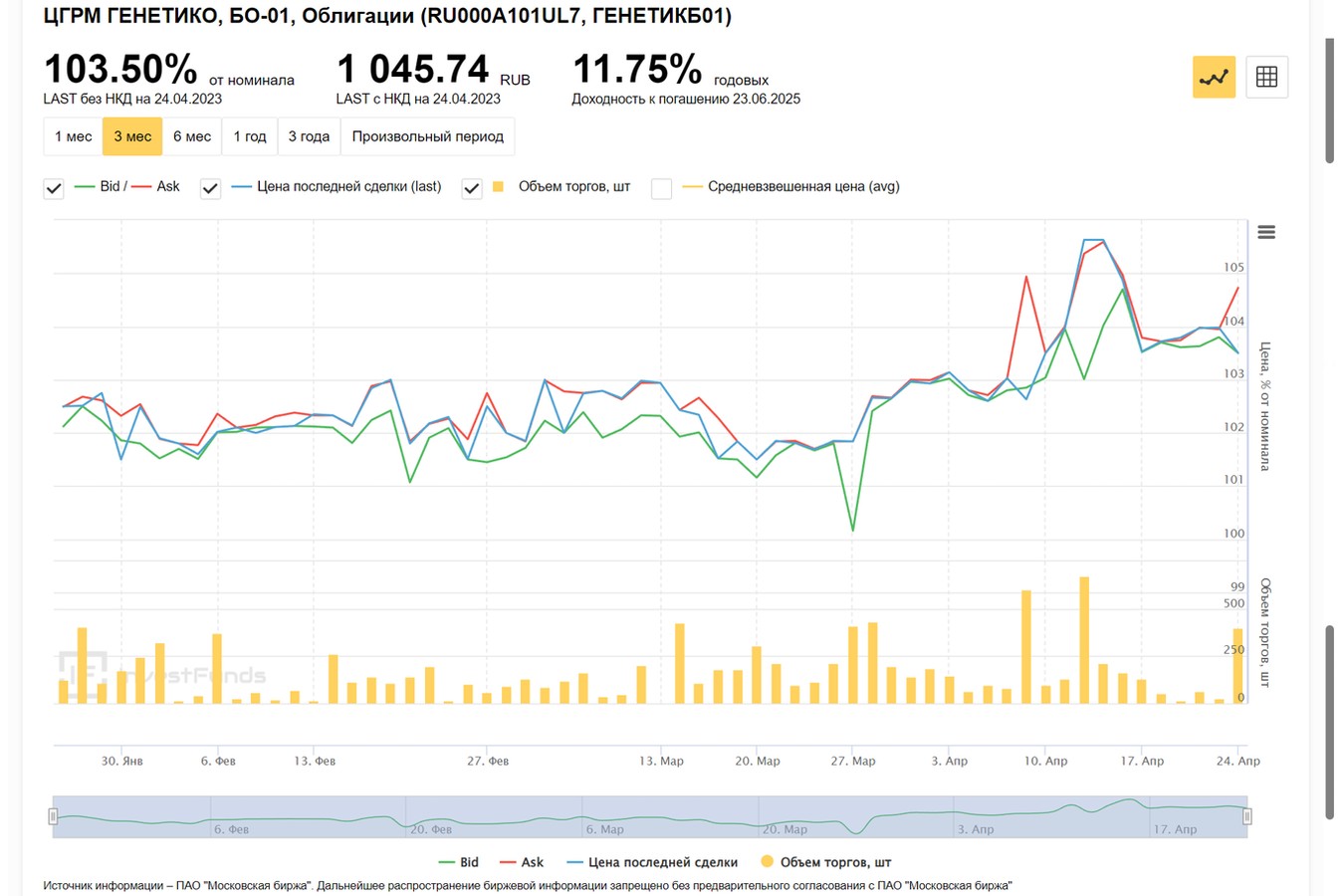The width and height of the screenshot is (1344, 896).
Task: Click the Источник информации disclaimer text
Action: 528,885
